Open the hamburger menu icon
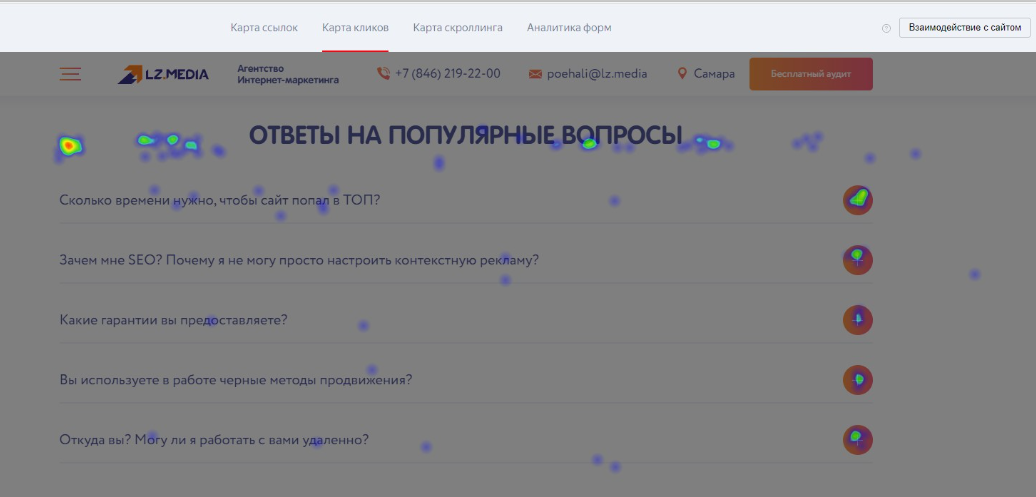The width and height of the screenshot is (1036, 497). click(70, 74)
